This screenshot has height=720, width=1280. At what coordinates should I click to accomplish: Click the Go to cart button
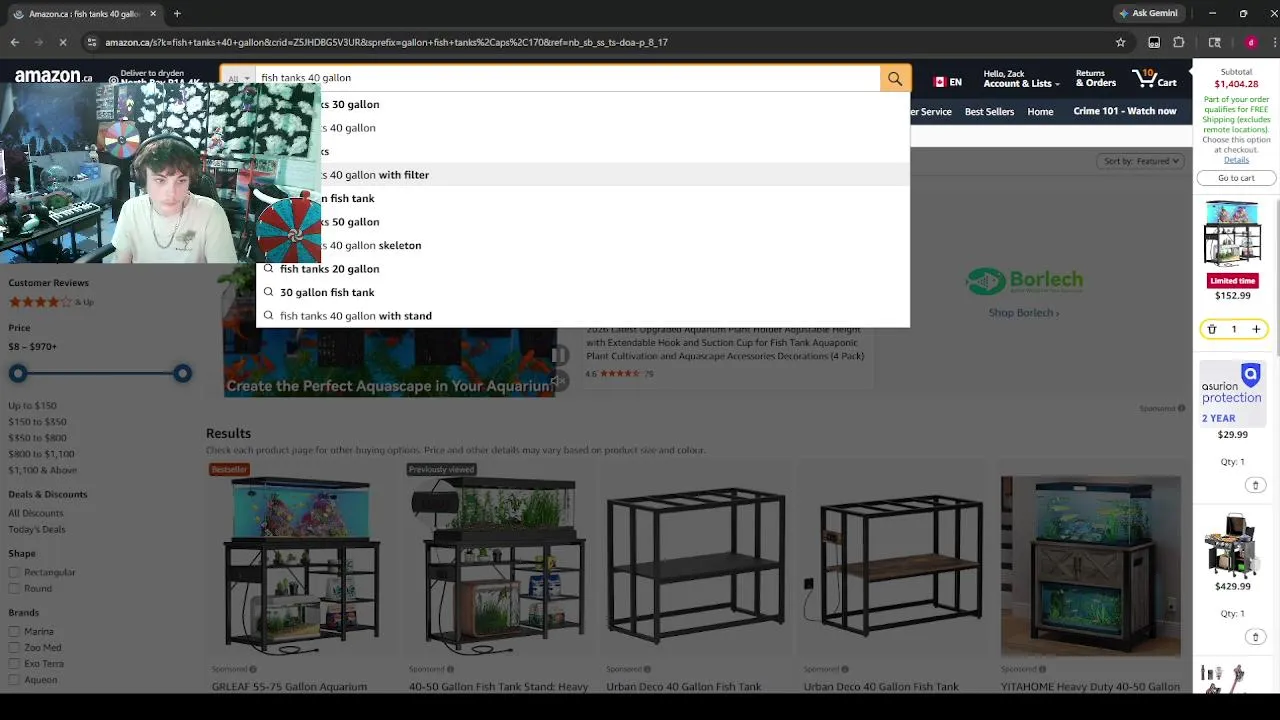click(1236, 178)
